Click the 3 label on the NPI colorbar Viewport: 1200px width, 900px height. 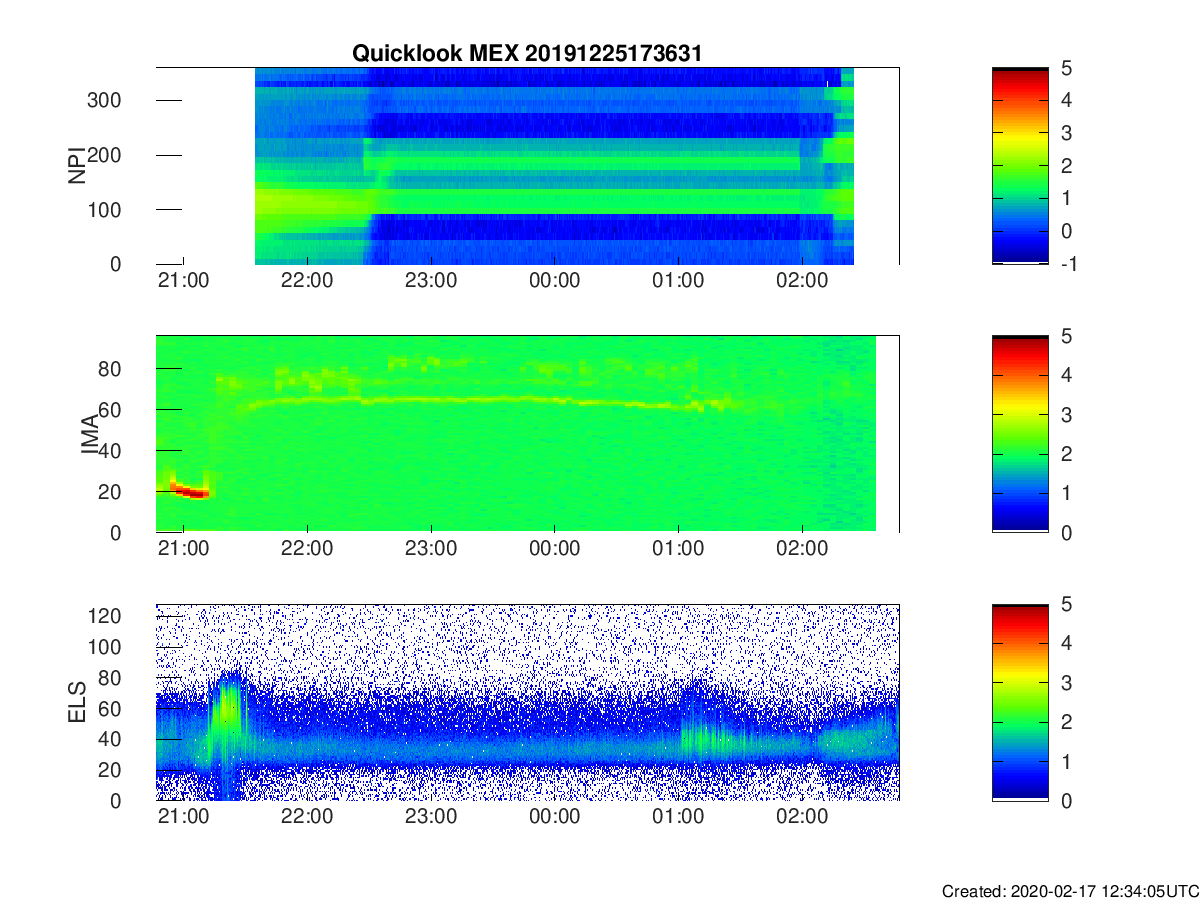[1067, 133]
